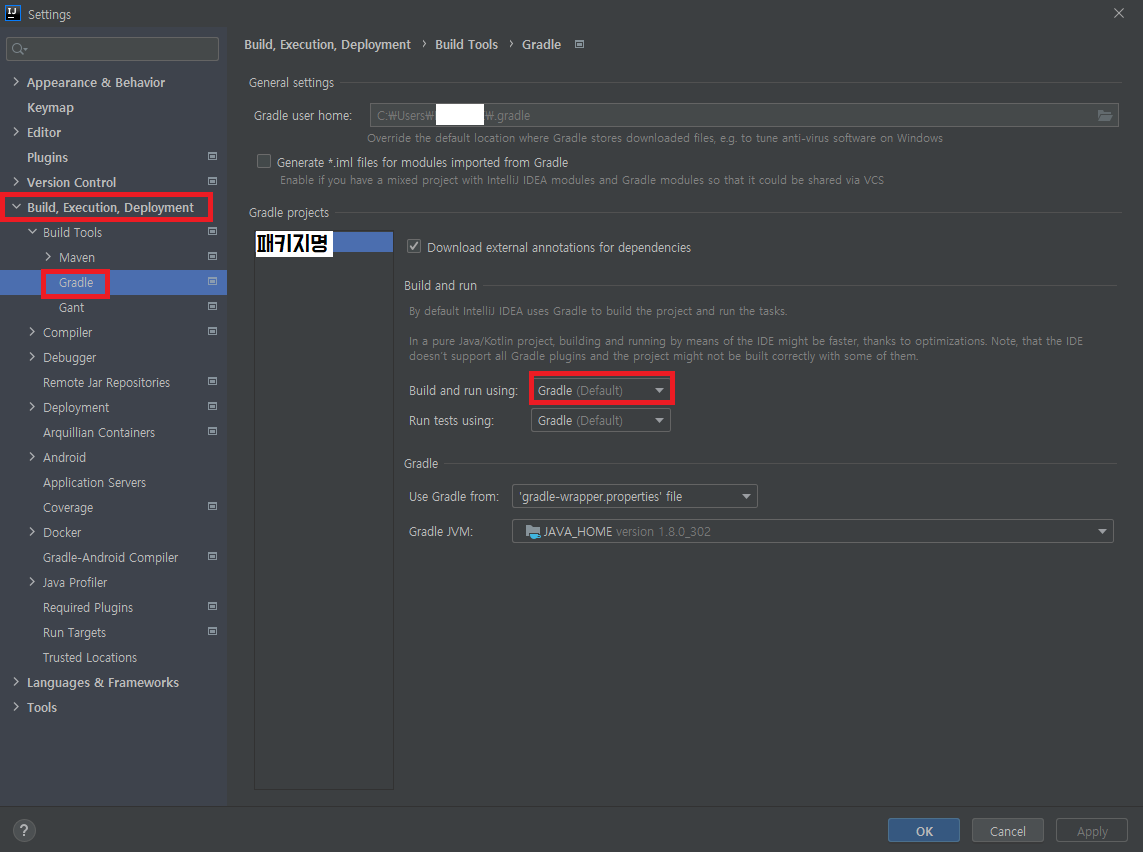Open the Use Gradle from dropdown

635,496
